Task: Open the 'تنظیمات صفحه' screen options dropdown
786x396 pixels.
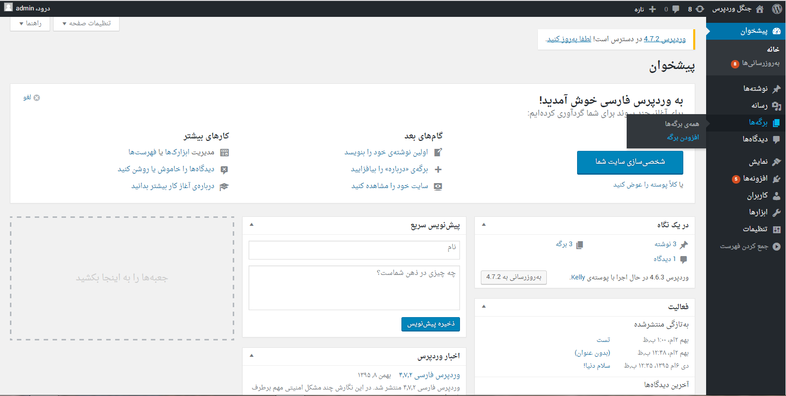Action: click(86, 24)
